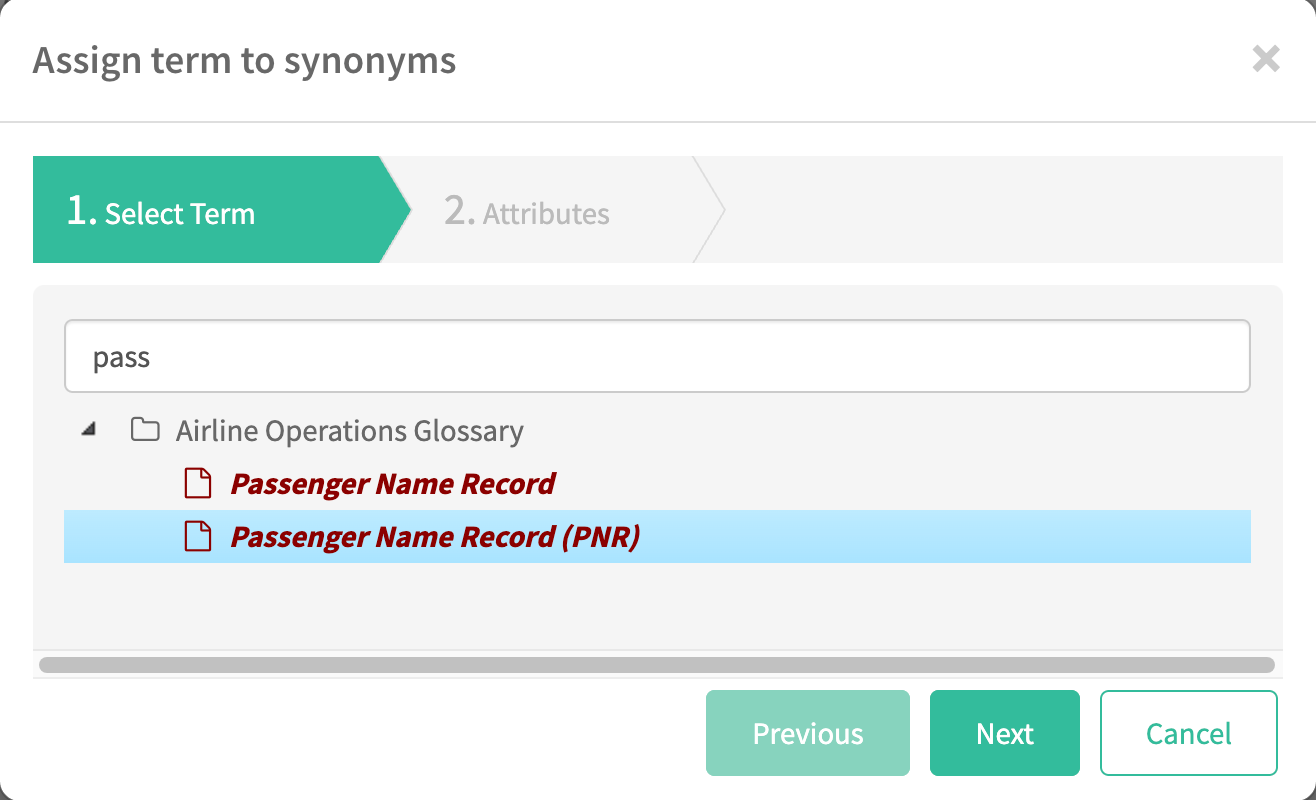Click the Airline Operations Glossary folder icon
The height and width of the screenshot is (800, 1316).
146,431
